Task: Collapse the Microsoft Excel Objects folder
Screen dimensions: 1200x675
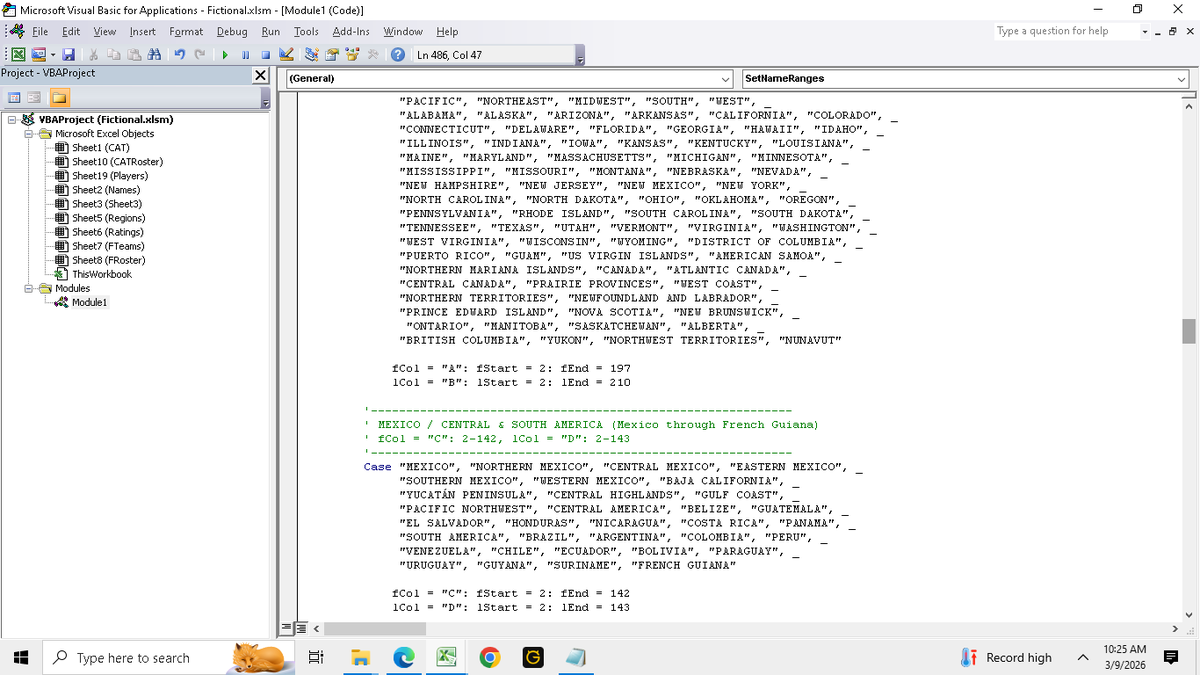Action: pyautogui.click(x=30, y=133)
